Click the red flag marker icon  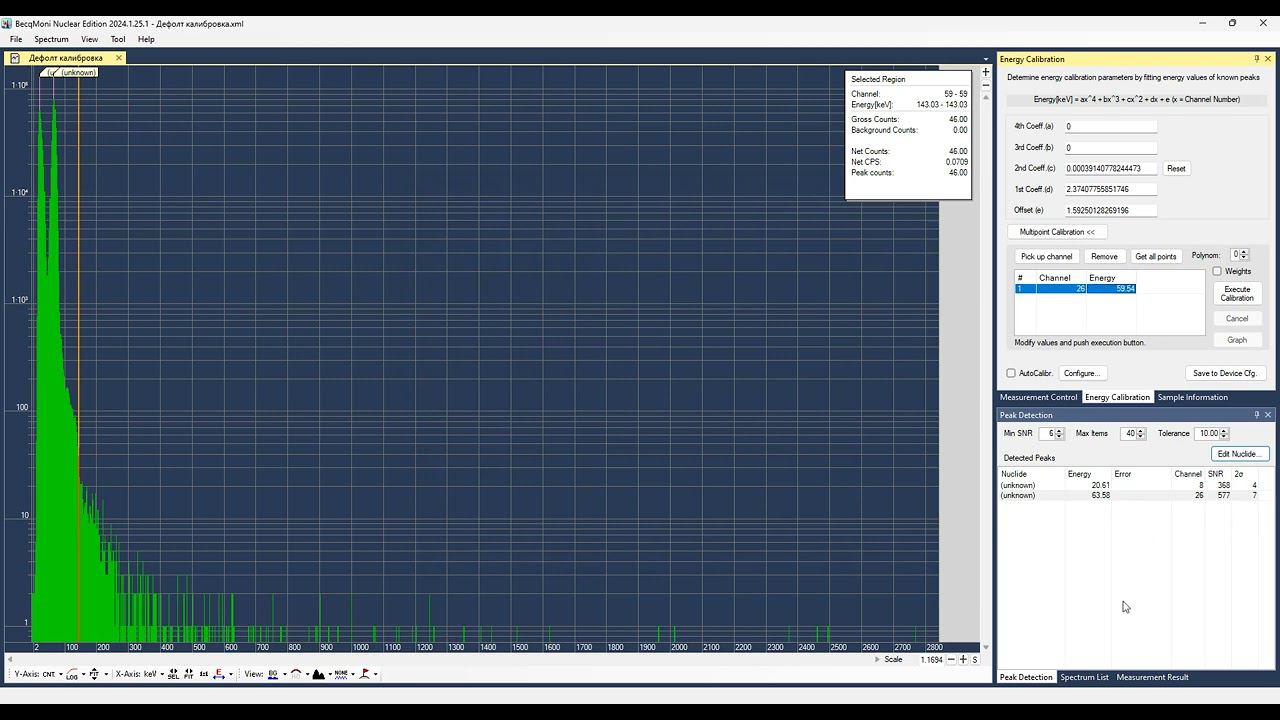(x=364, y=674)
